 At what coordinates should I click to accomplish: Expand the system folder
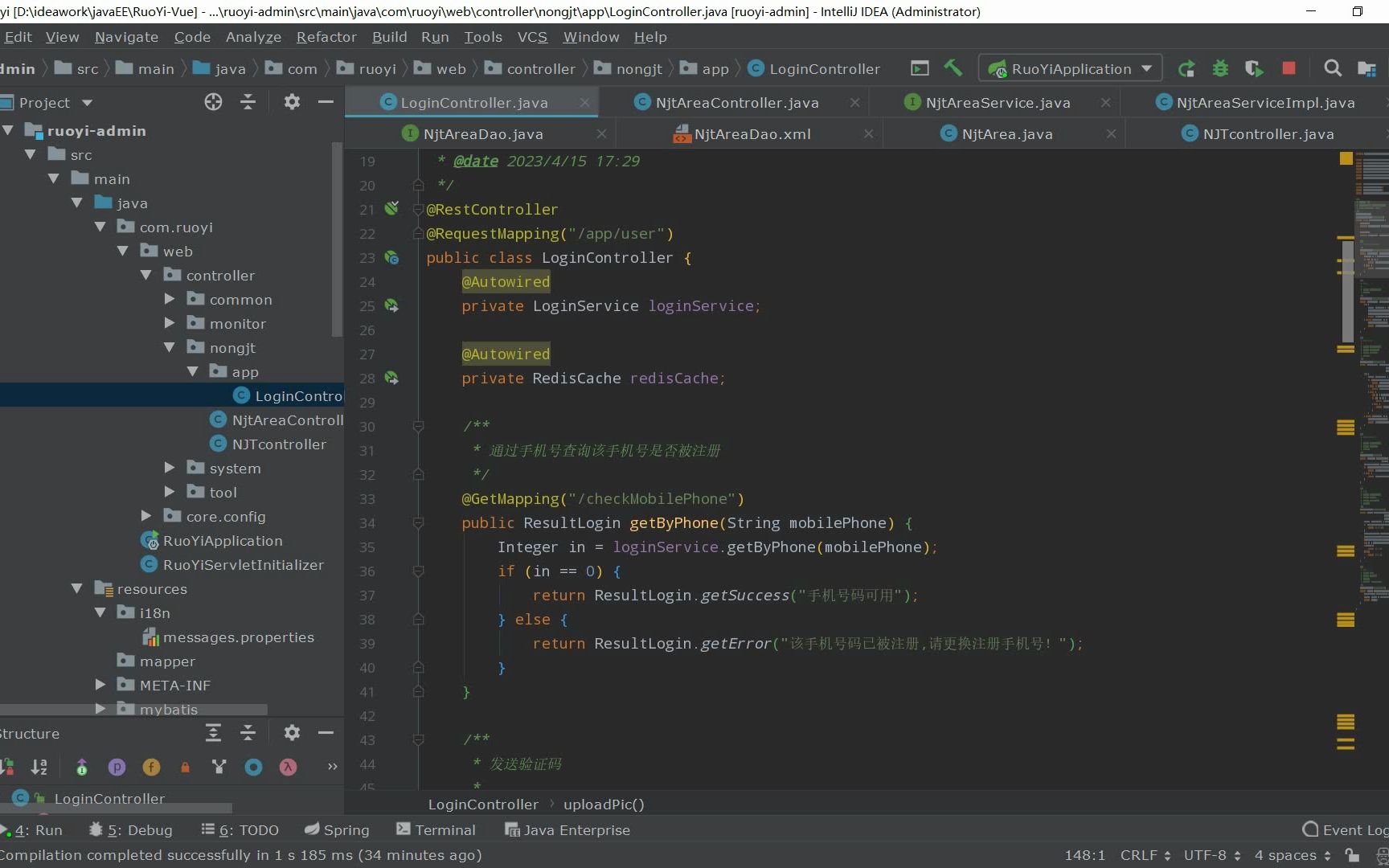(170, 468)
